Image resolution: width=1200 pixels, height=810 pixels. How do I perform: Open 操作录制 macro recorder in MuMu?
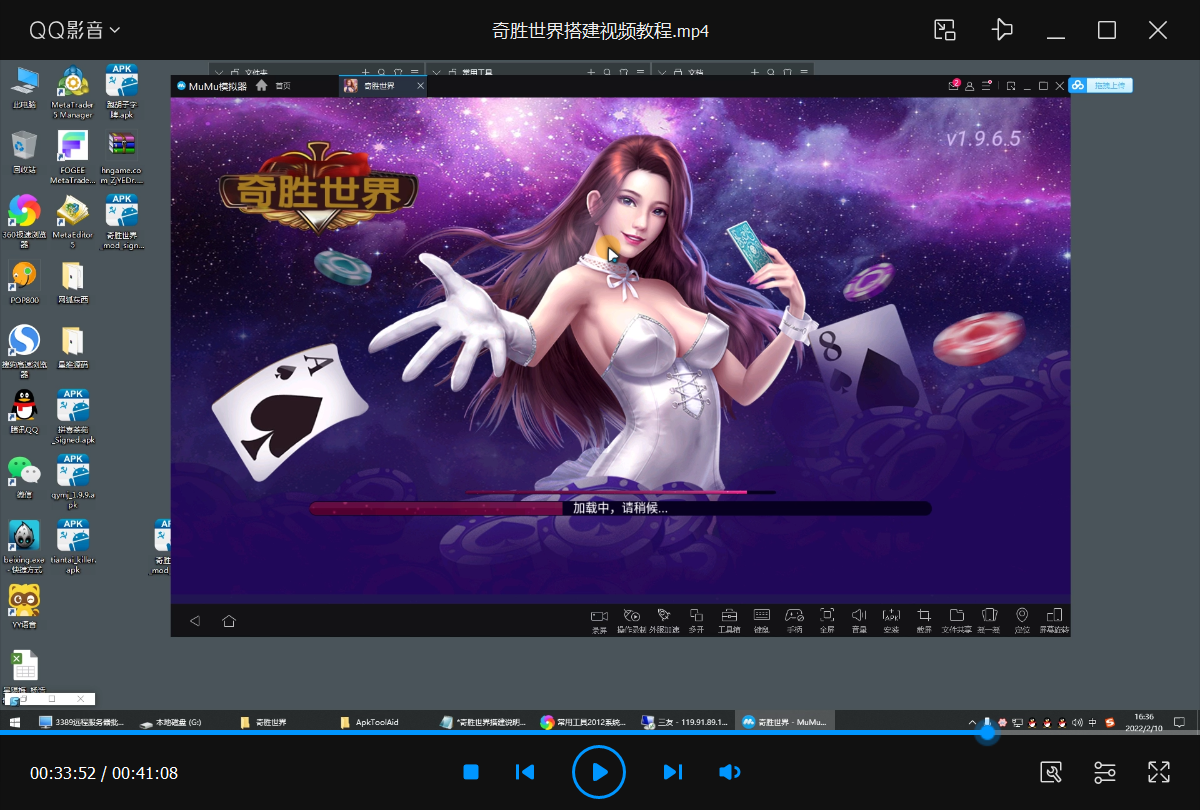(x=632, y=620)
